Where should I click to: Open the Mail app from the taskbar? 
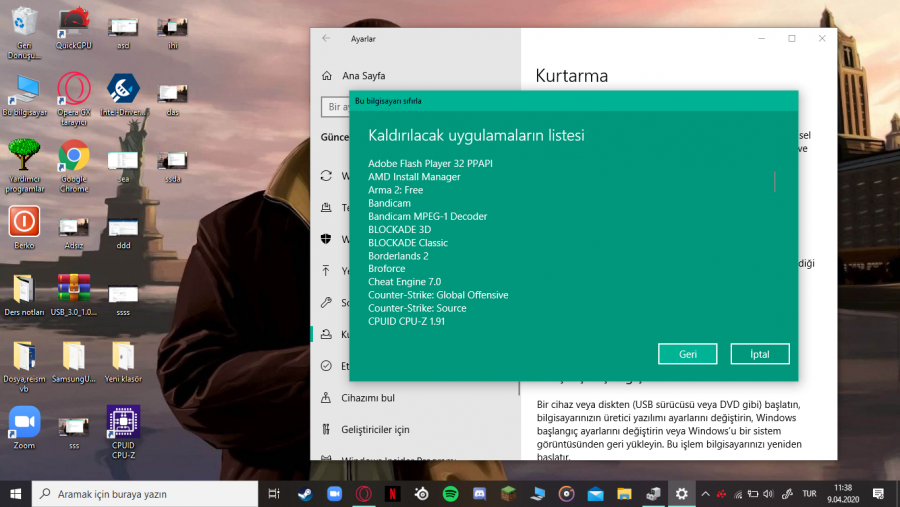(595, 494)
